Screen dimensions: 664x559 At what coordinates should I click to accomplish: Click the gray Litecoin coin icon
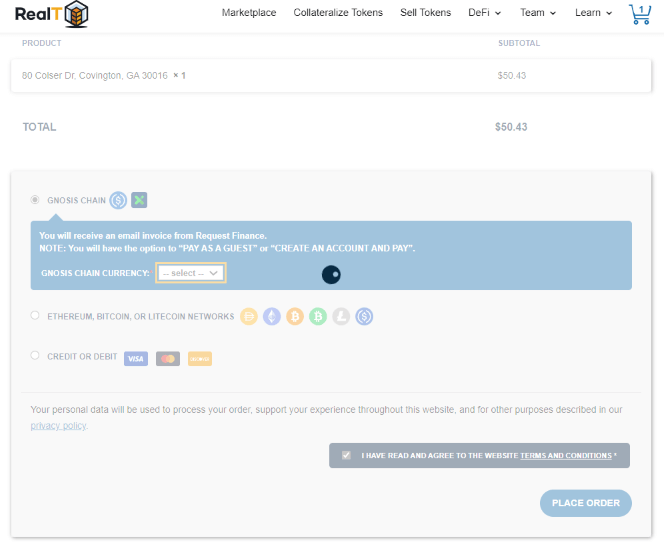click(341, 316)
